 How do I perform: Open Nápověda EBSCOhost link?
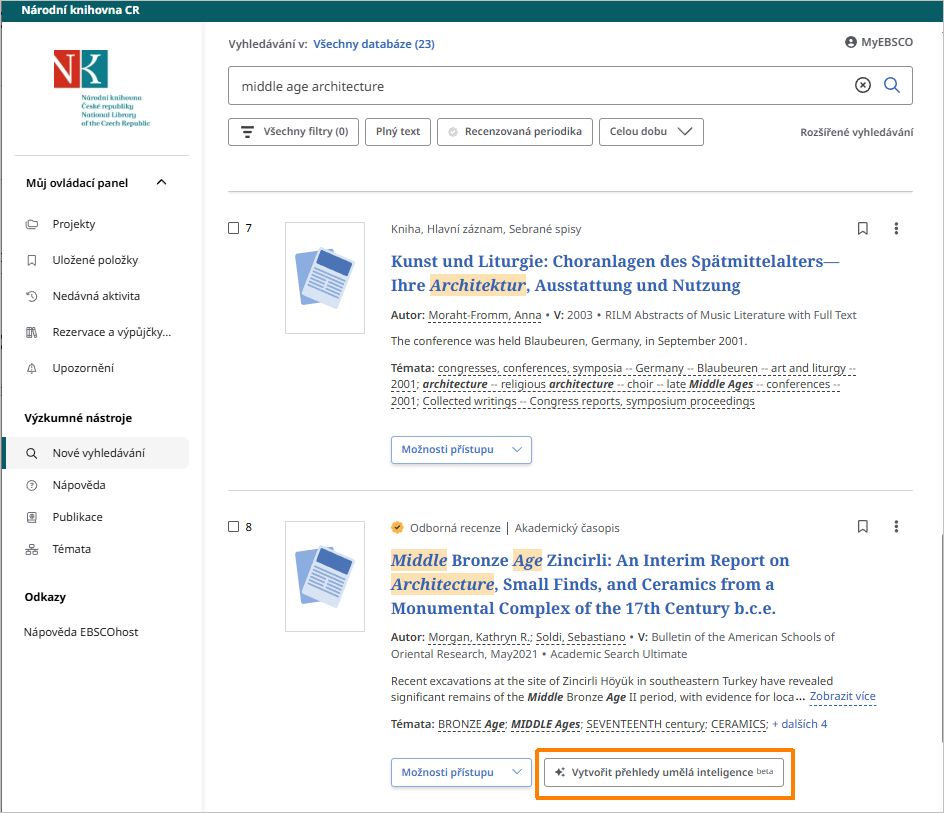click(x=81, y=632)
